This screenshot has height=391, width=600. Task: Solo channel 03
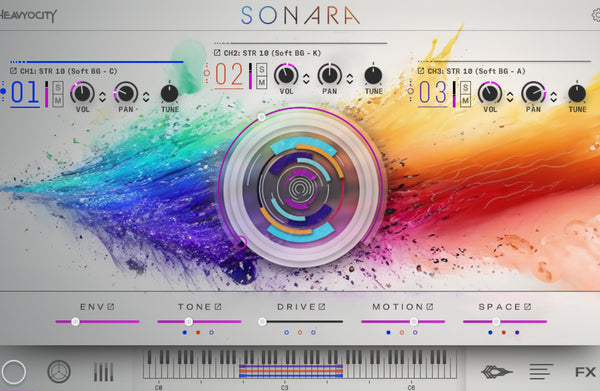[465, 88]
